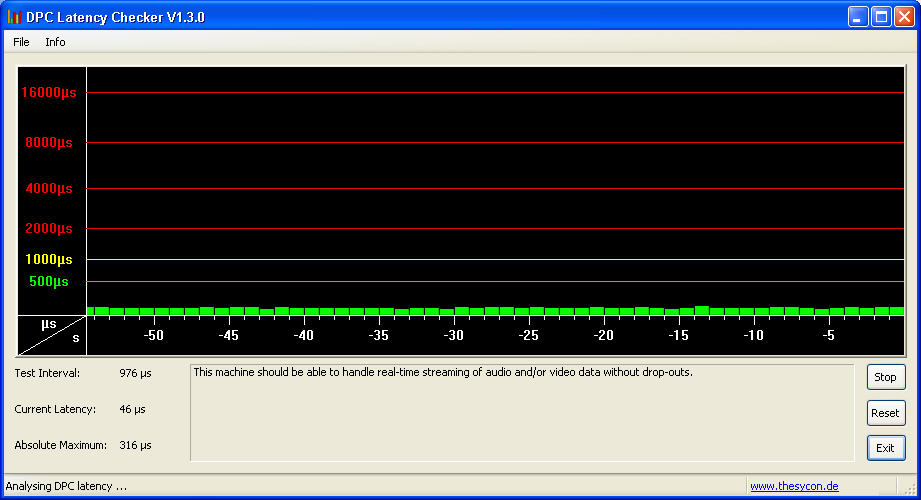Open the www.thesycon.de link
Viewport: 921px width, 500px height.
pos(794,486)
